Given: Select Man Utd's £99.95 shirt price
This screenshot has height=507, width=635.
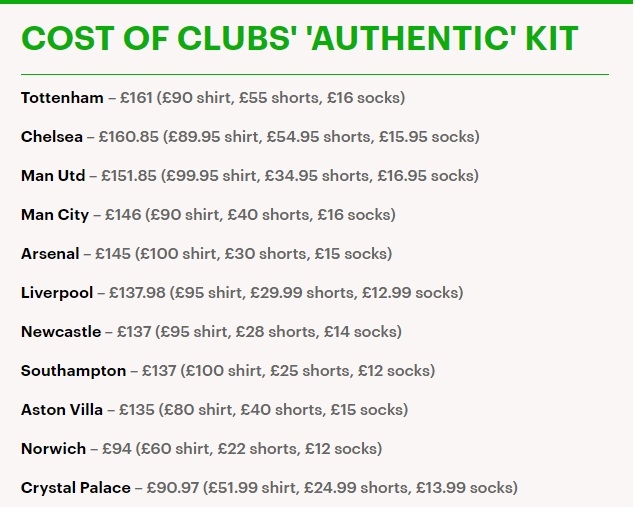Looking at the screenshot, I should [x=192, y=176].
